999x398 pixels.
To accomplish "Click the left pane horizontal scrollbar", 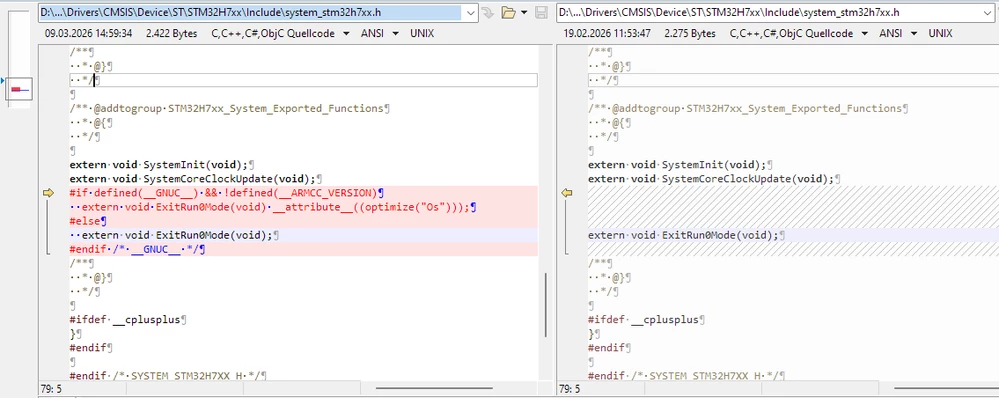I will 434,388.
